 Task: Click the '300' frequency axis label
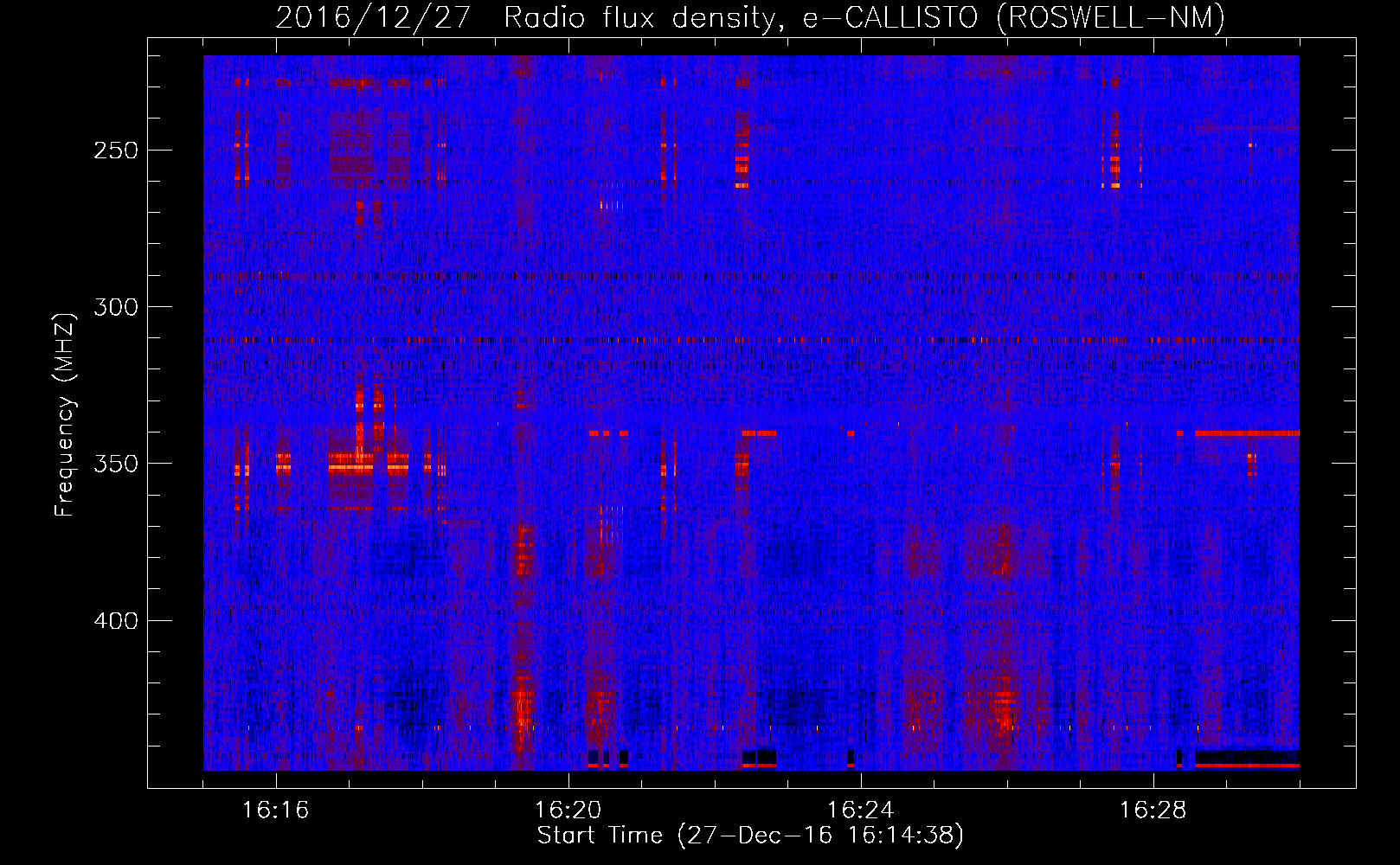[x=116, y=307]
